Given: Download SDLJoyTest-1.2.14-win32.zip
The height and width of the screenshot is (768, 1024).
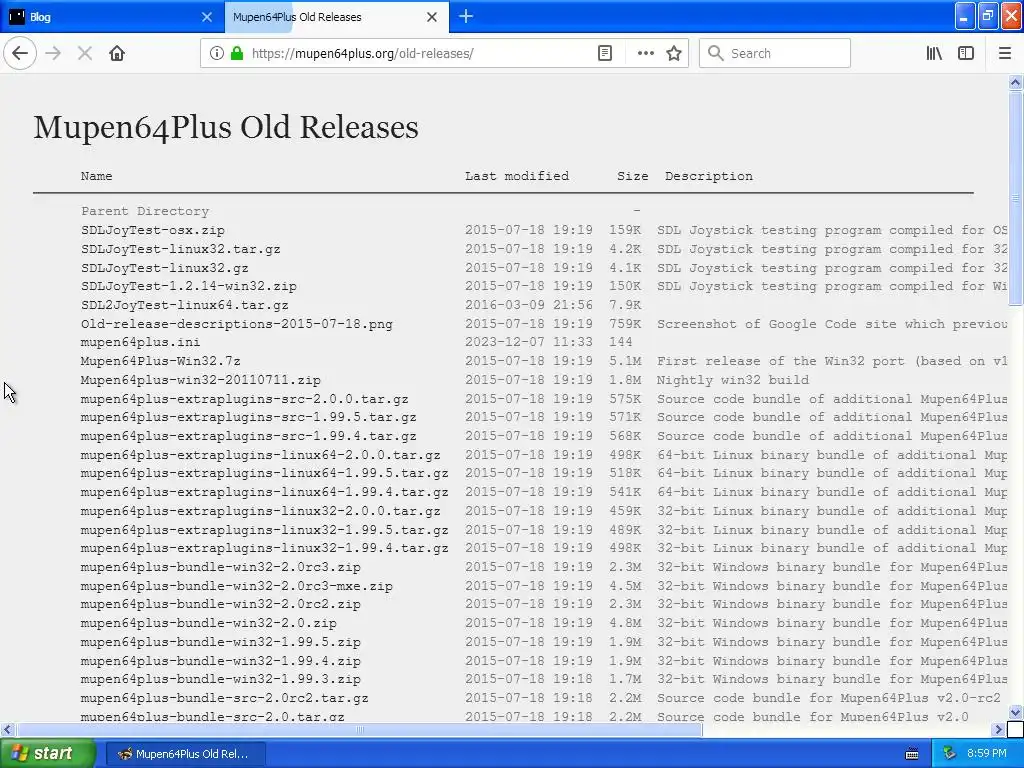Looking at the screenshot, I should click(x=189, y=286).
